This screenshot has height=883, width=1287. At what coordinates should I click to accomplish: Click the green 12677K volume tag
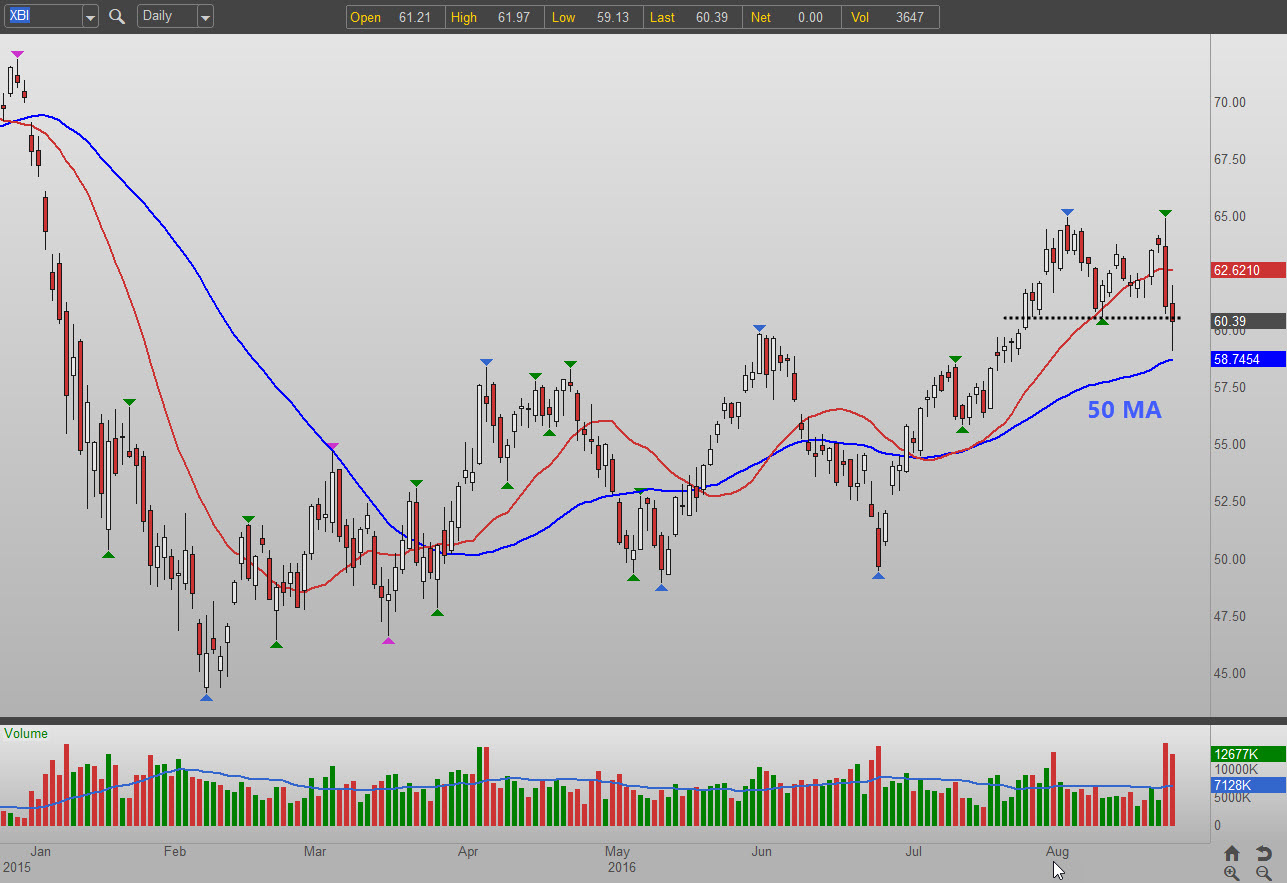point(1247,754)
